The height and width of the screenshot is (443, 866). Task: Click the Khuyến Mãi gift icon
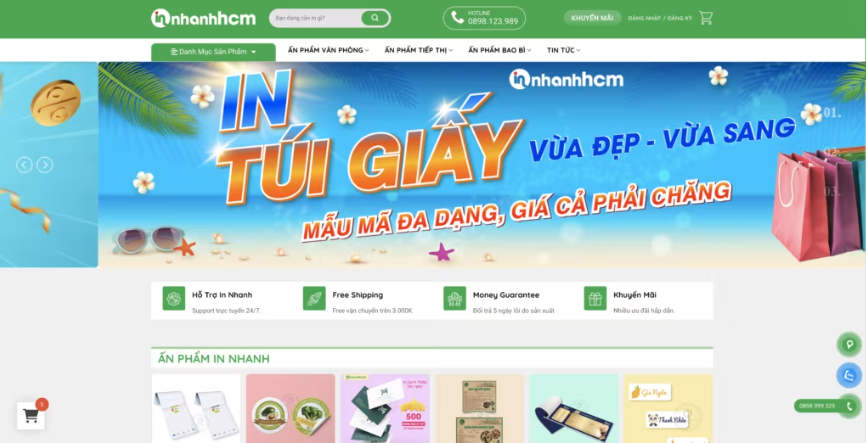pos(595,298)
